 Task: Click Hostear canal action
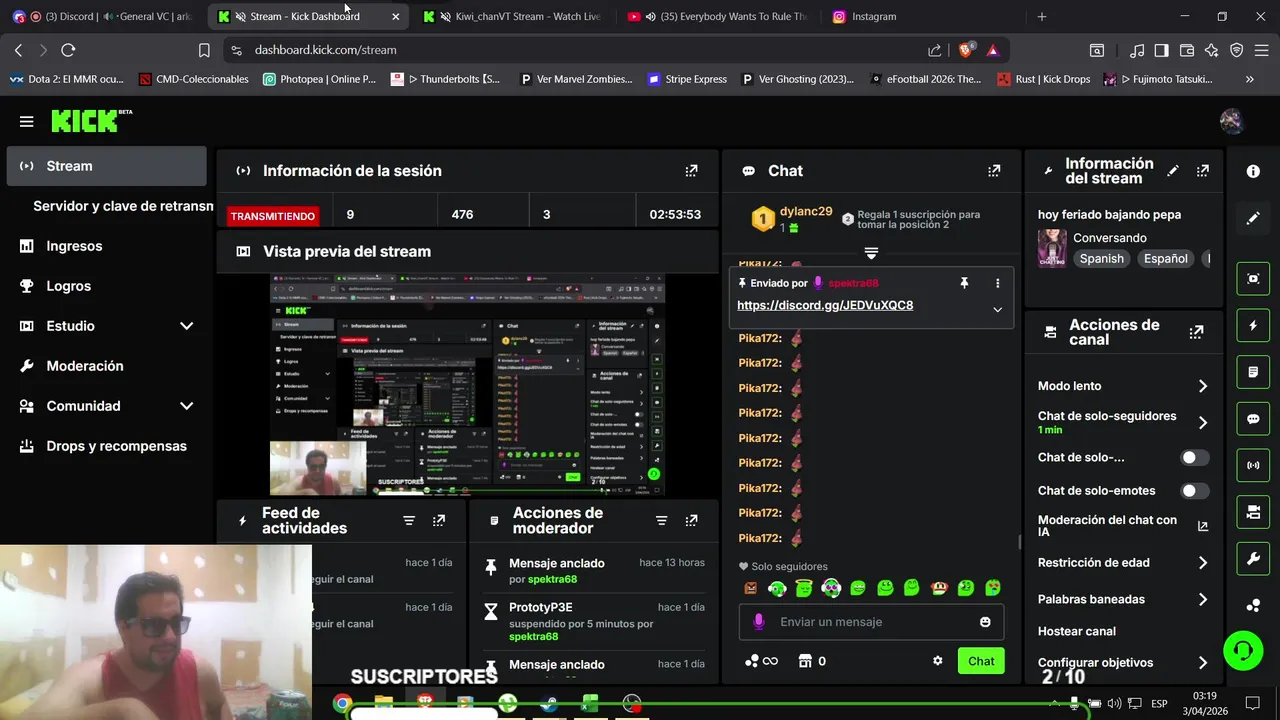pyautogui.click(x=1077, y=631)
